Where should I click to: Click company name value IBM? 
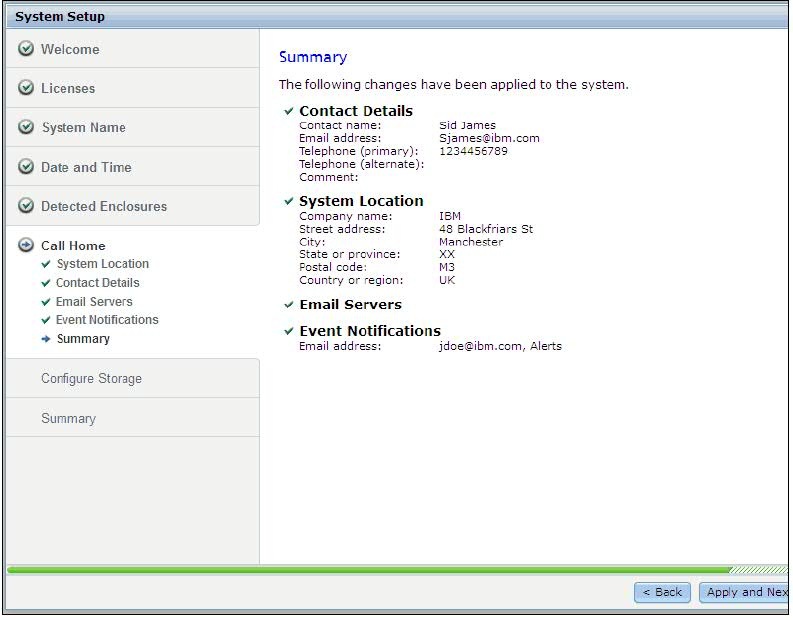[x=450, y=216]
